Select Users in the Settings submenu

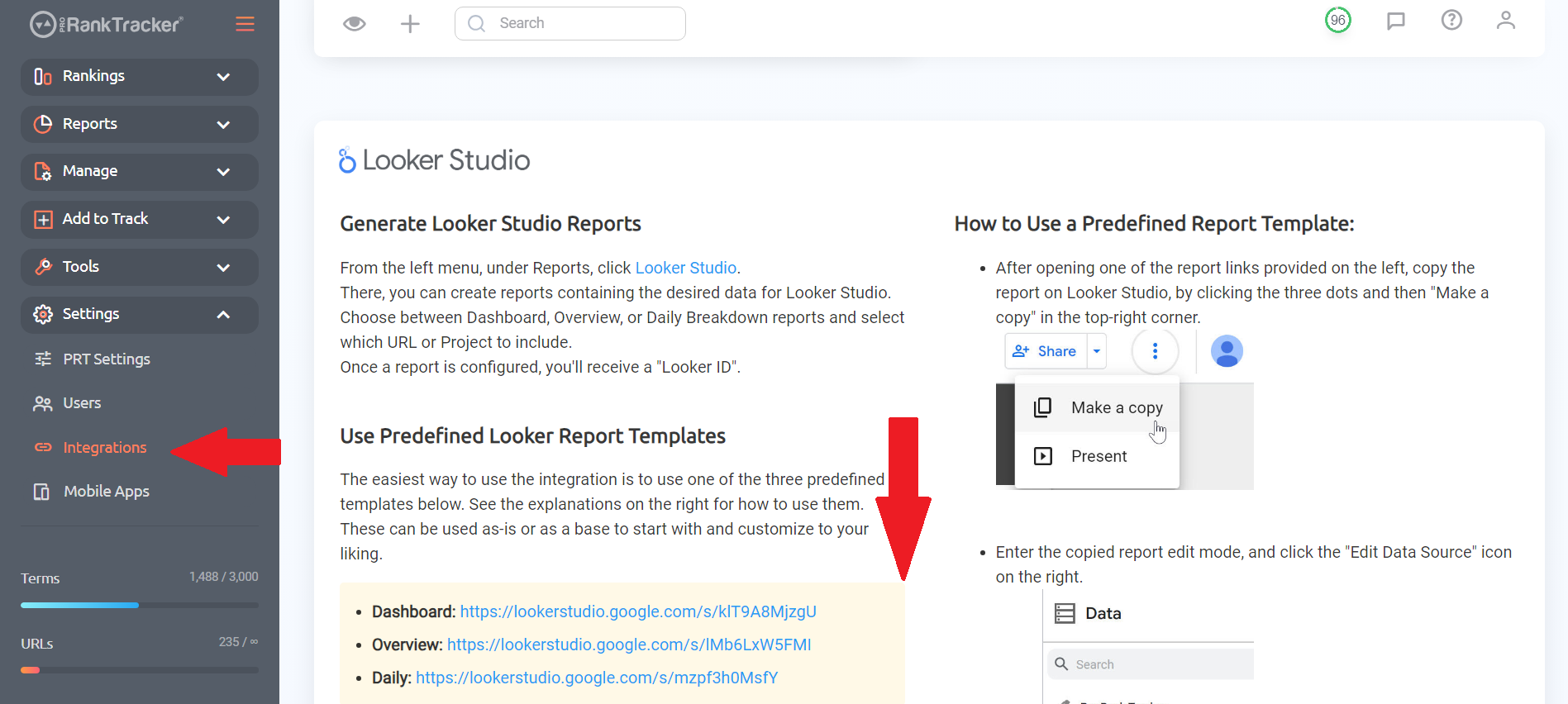coord(82,403)
